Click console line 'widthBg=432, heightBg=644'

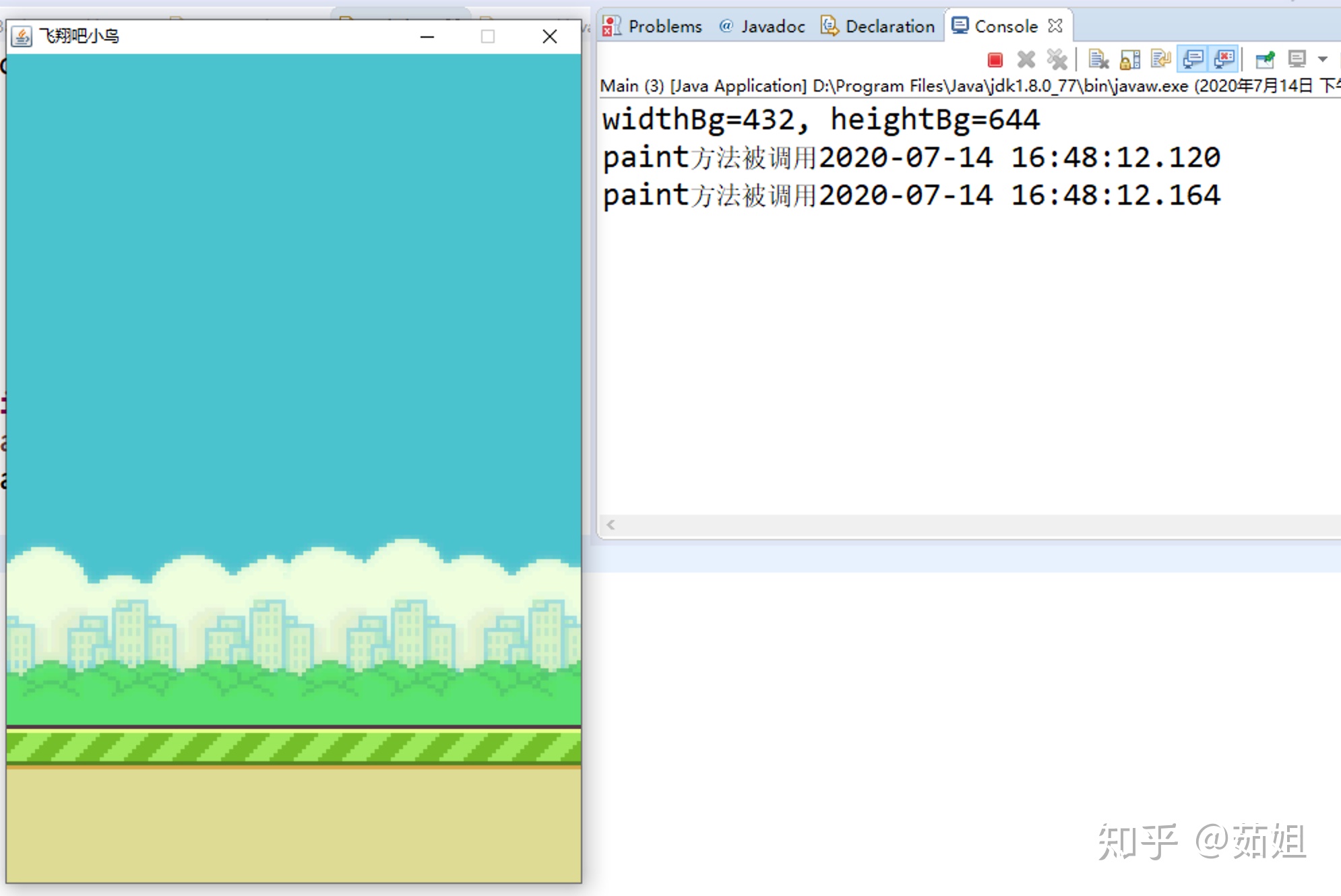[x=821, y=120]
